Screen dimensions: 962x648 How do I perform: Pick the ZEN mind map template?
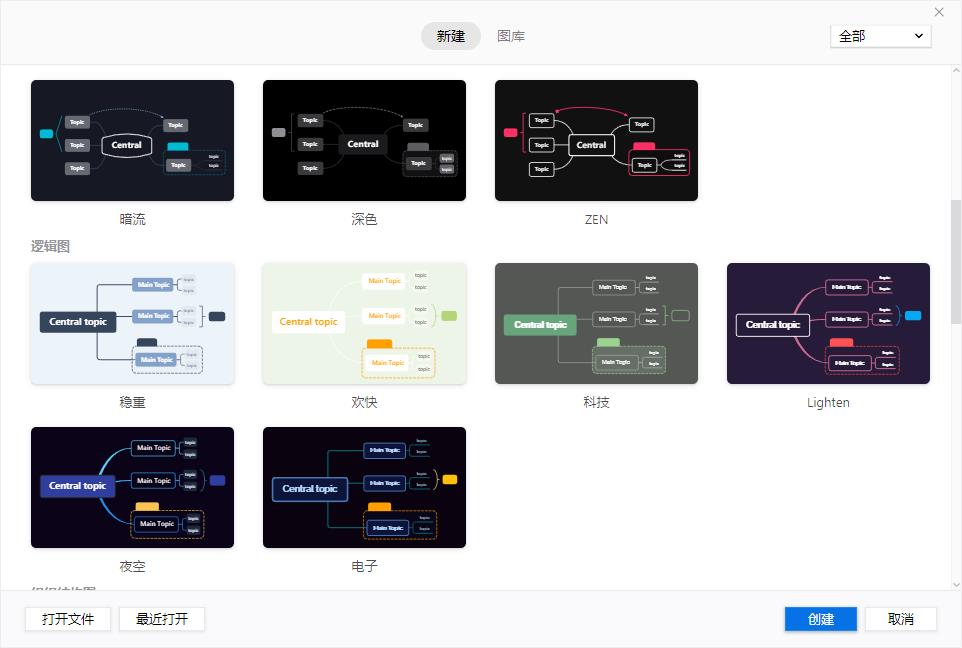click(596, 141)
